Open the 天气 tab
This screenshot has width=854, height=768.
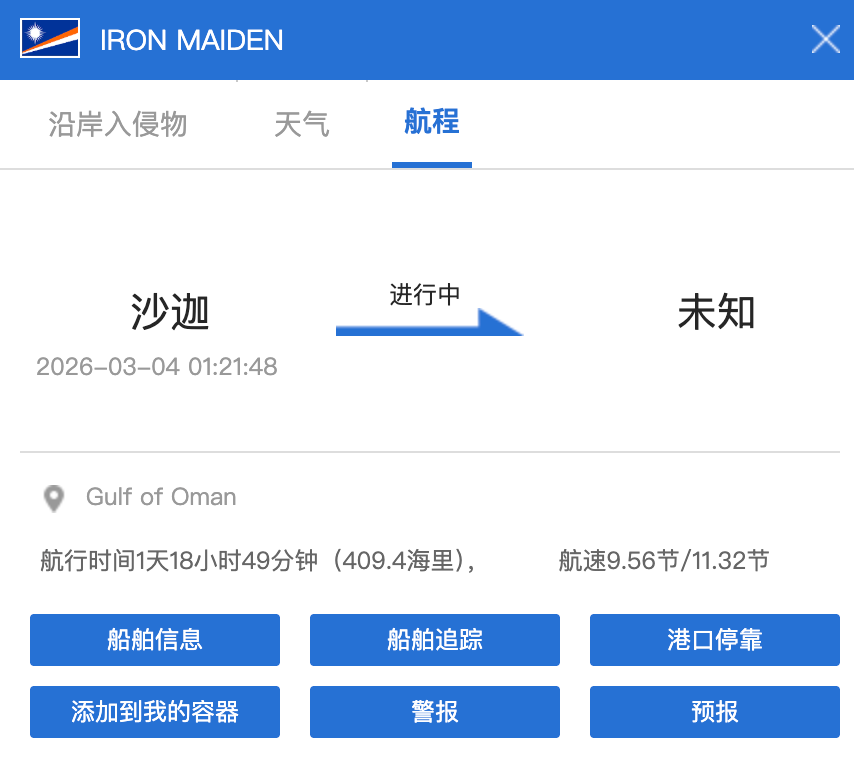[301, 124]
